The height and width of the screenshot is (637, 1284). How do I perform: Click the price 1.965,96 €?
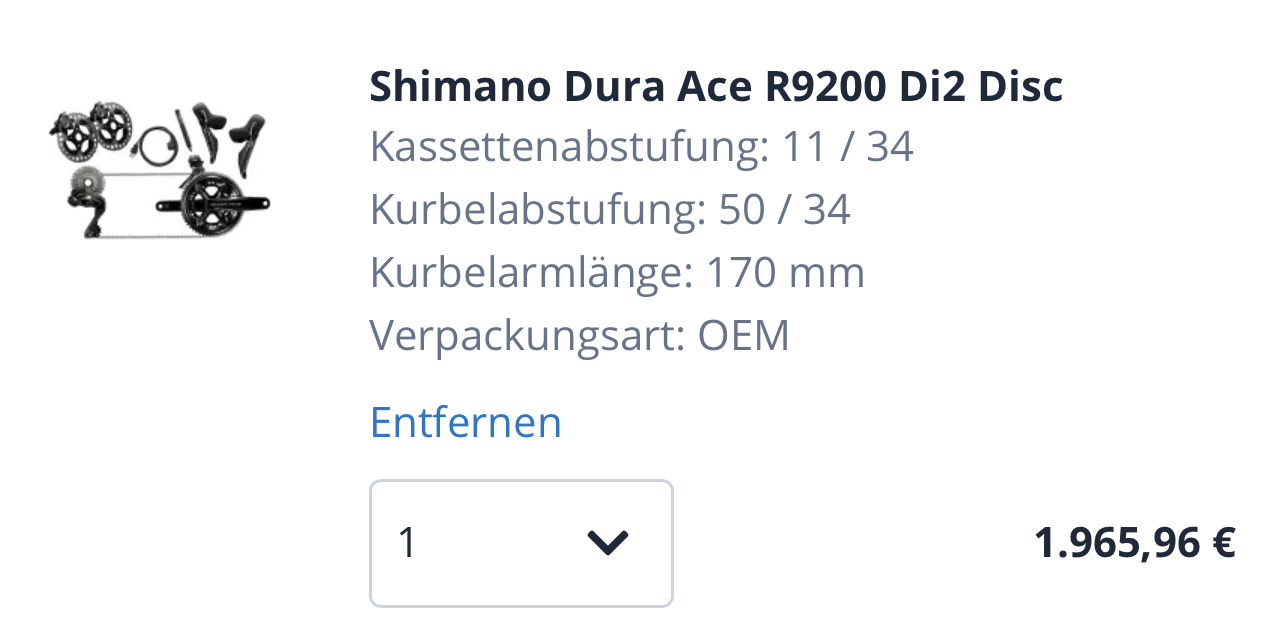(1134, 543)
